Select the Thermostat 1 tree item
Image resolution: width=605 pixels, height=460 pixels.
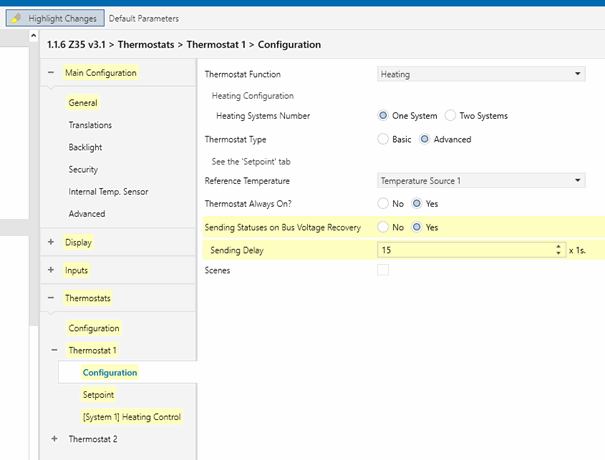click(92, 350)
